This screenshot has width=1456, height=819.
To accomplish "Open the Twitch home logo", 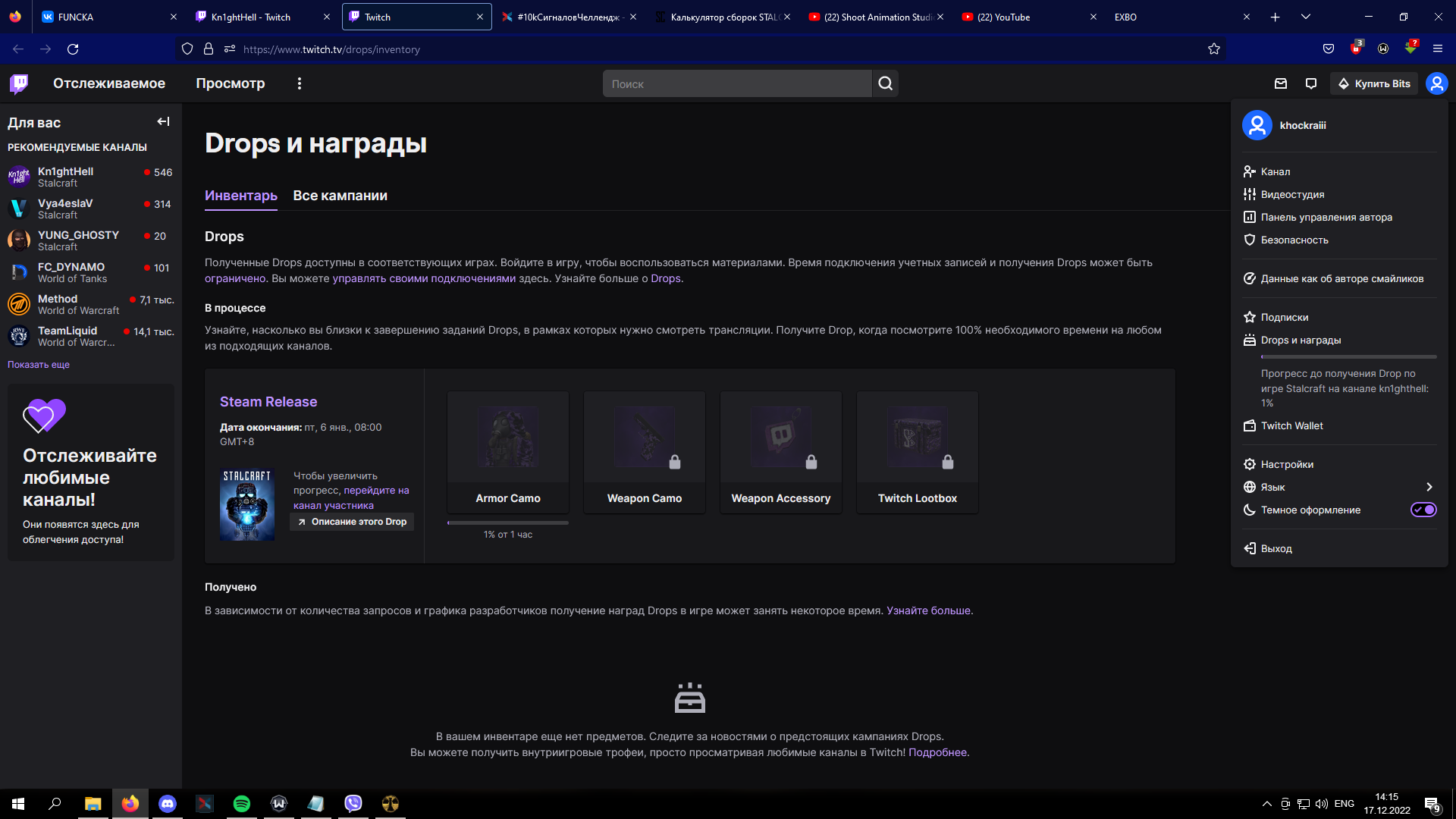I will coord(19,83).
